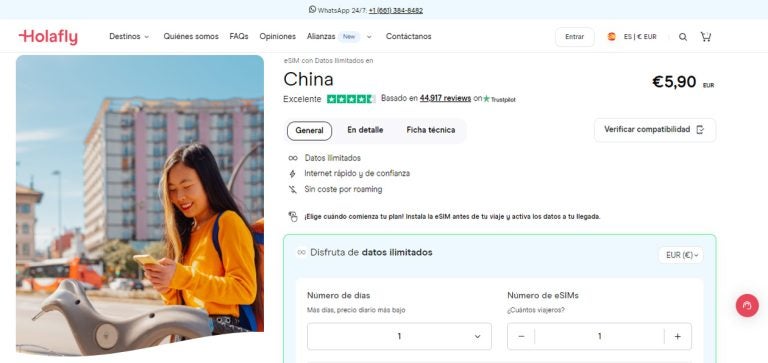Click the WhatsApp icon in top banner
Viewport: 768px width, 363px height.
[312, 9]
